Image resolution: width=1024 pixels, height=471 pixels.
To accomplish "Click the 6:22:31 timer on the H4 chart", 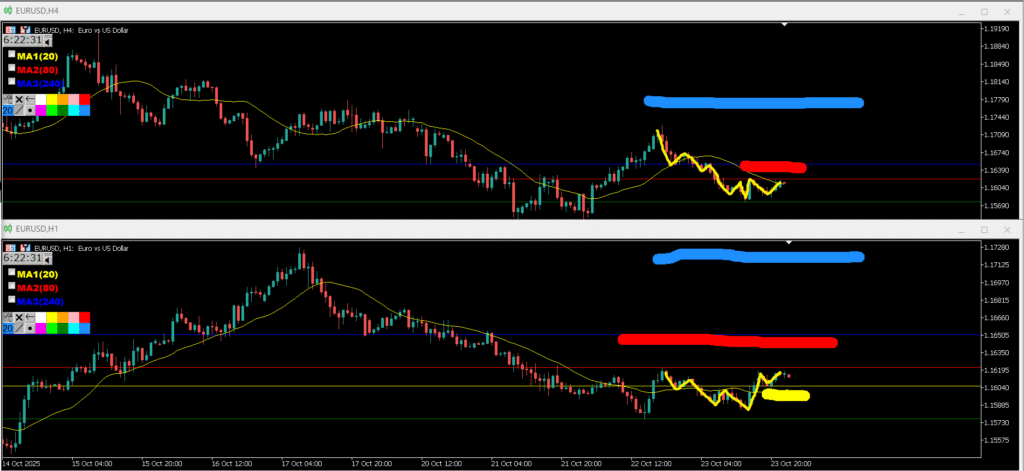I will pyautogui.click(x=23, y=41).
